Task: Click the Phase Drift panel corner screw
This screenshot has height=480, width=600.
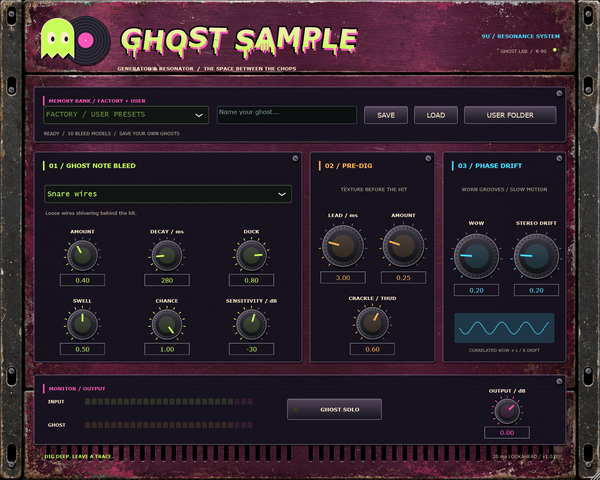Action: (x=559, y=158)
